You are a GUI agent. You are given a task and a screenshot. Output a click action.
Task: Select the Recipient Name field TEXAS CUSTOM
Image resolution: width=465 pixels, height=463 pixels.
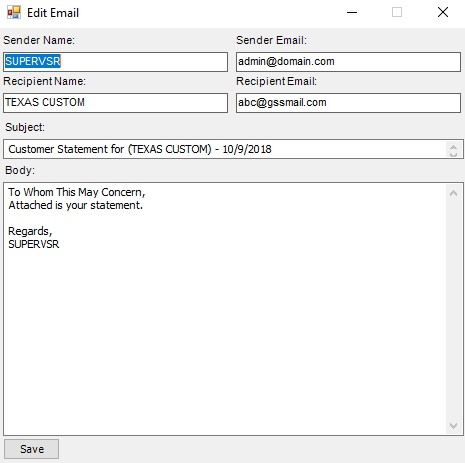click(x=115, y=103)
